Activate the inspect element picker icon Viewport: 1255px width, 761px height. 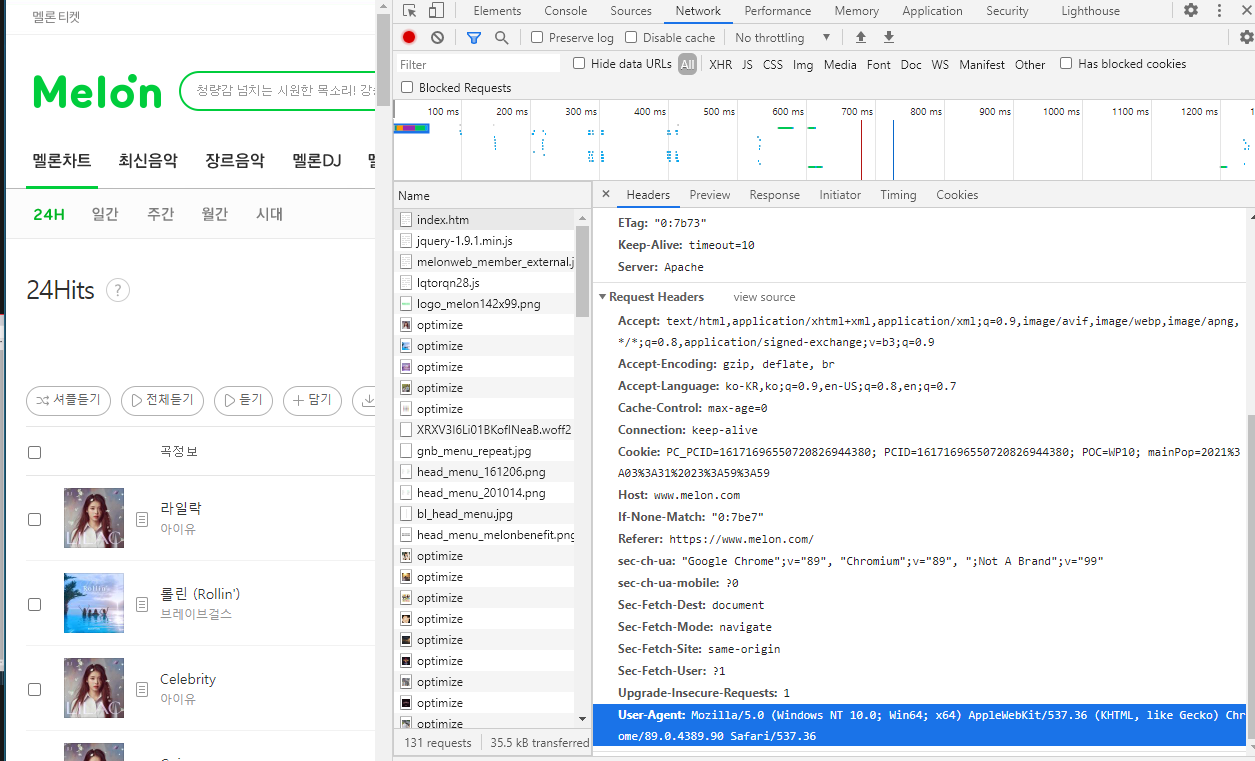409,11
